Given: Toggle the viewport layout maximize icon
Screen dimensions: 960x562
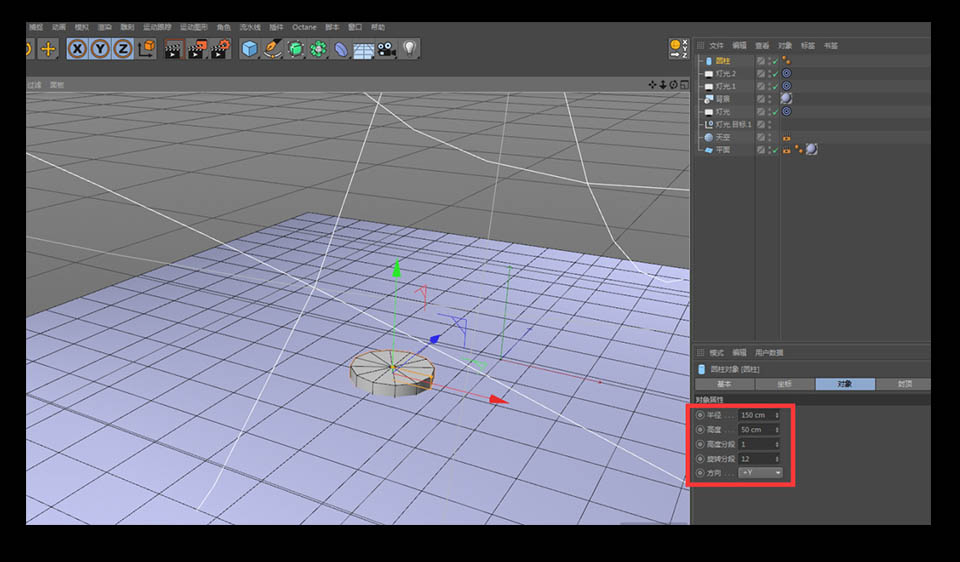Looking at the screenshot, I should click(684, 84).
